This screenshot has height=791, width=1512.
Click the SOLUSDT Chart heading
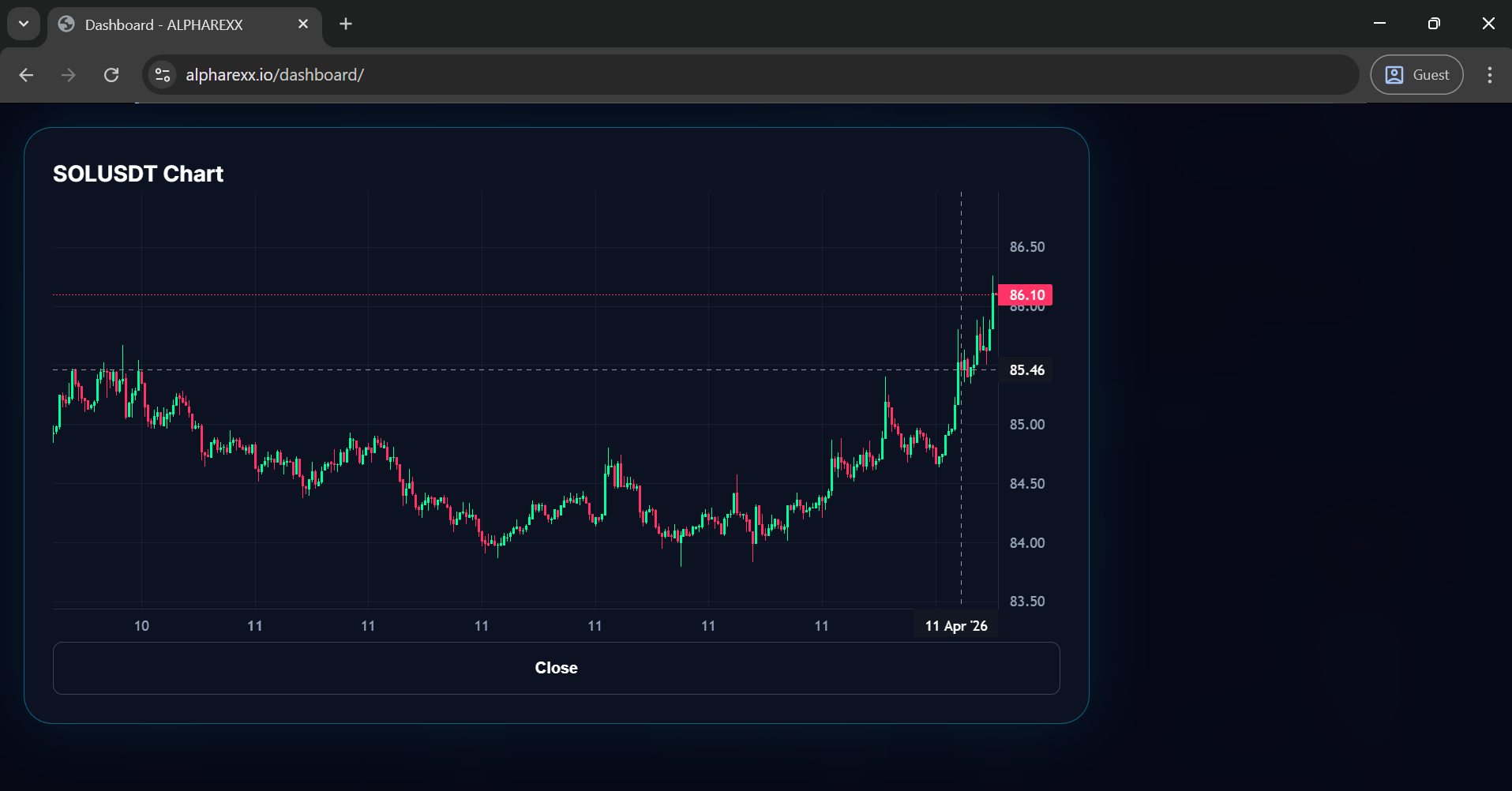(138, 174)
